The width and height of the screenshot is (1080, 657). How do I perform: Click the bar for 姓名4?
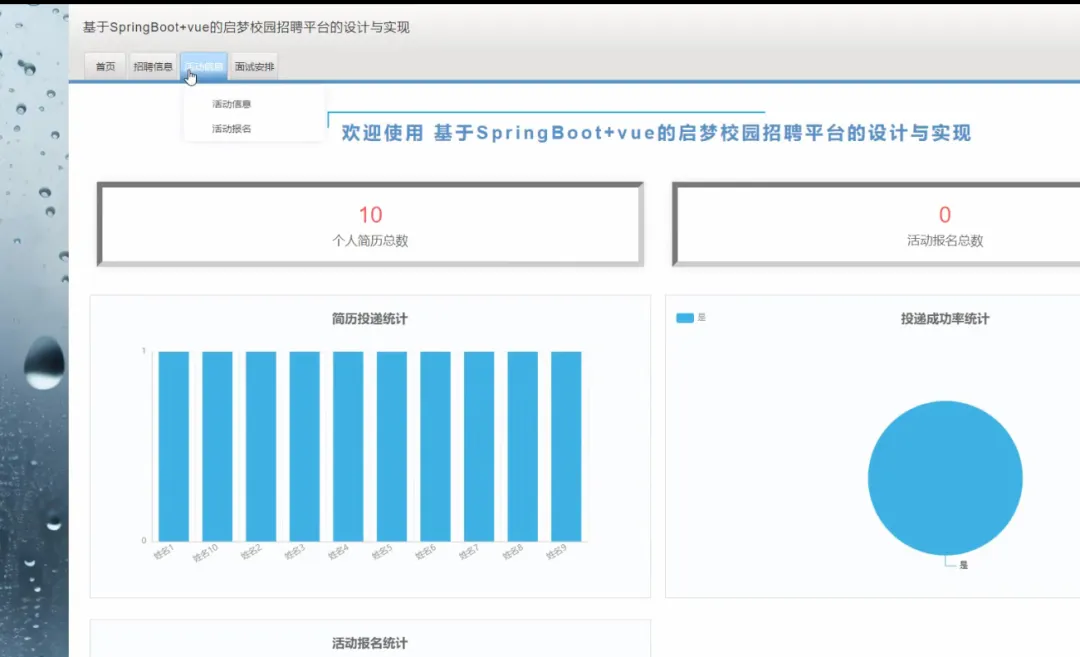pyautogui.click(x=348, y=446)
